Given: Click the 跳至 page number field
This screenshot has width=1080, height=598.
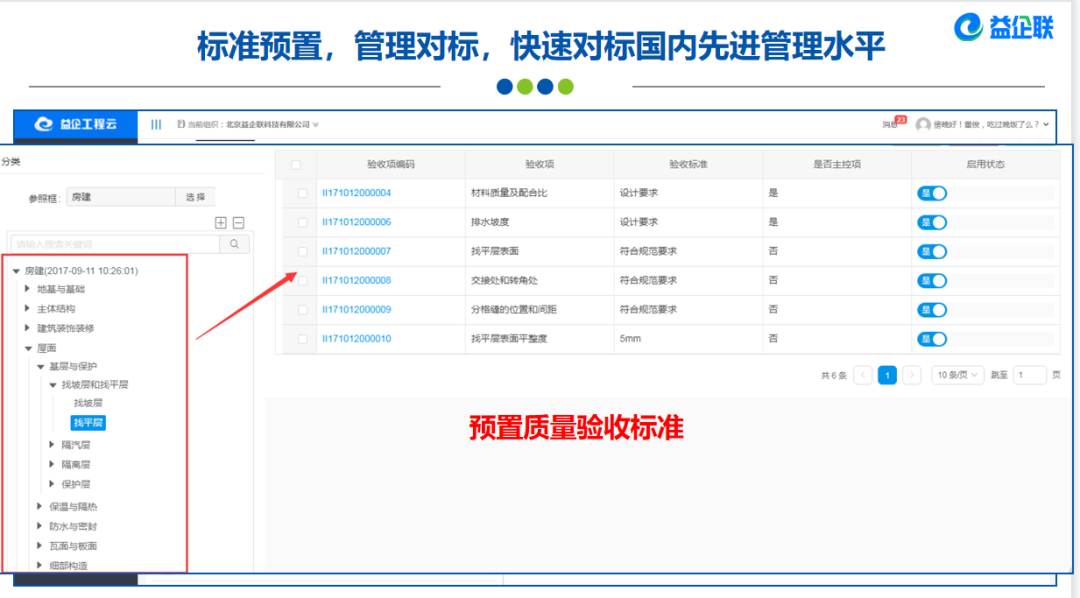Looking at the screenshot, I should tap(1029, 375).
